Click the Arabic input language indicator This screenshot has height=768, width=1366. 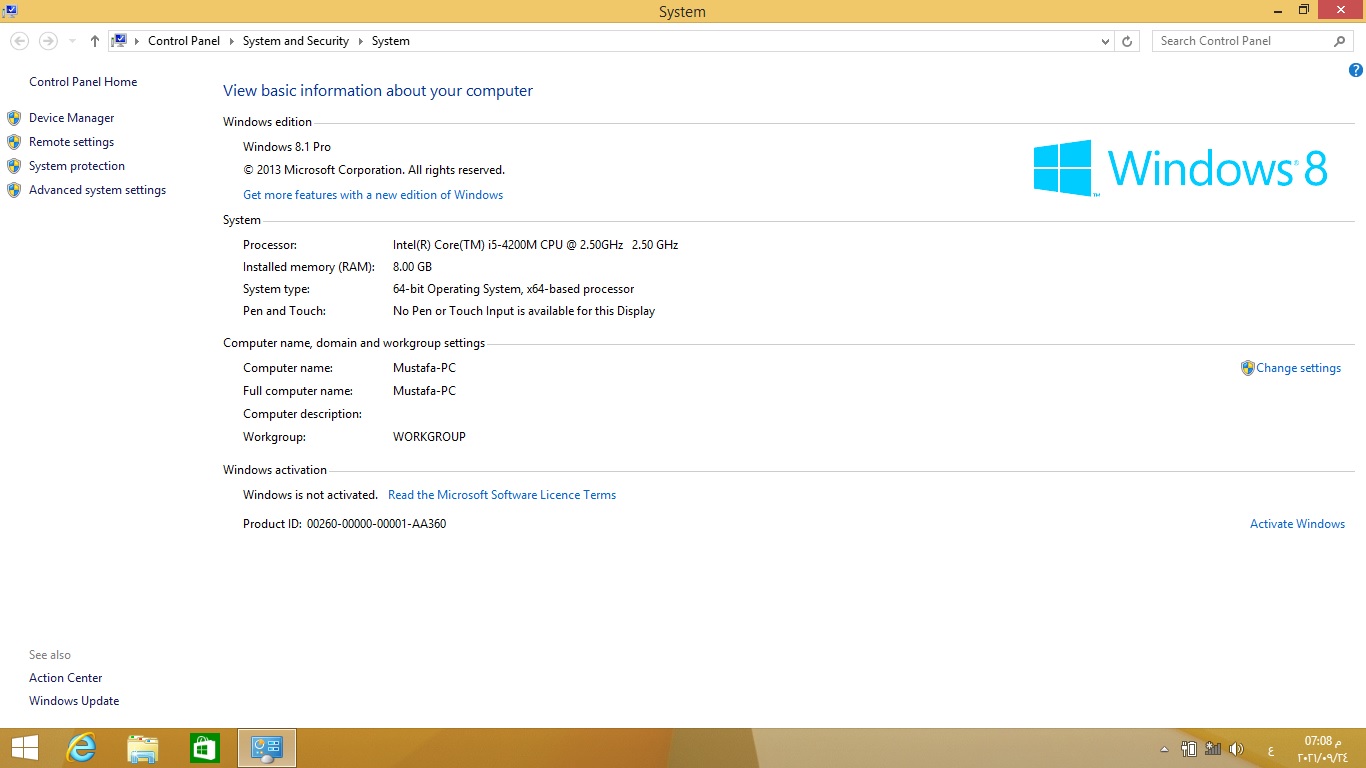click(1271, 749)
